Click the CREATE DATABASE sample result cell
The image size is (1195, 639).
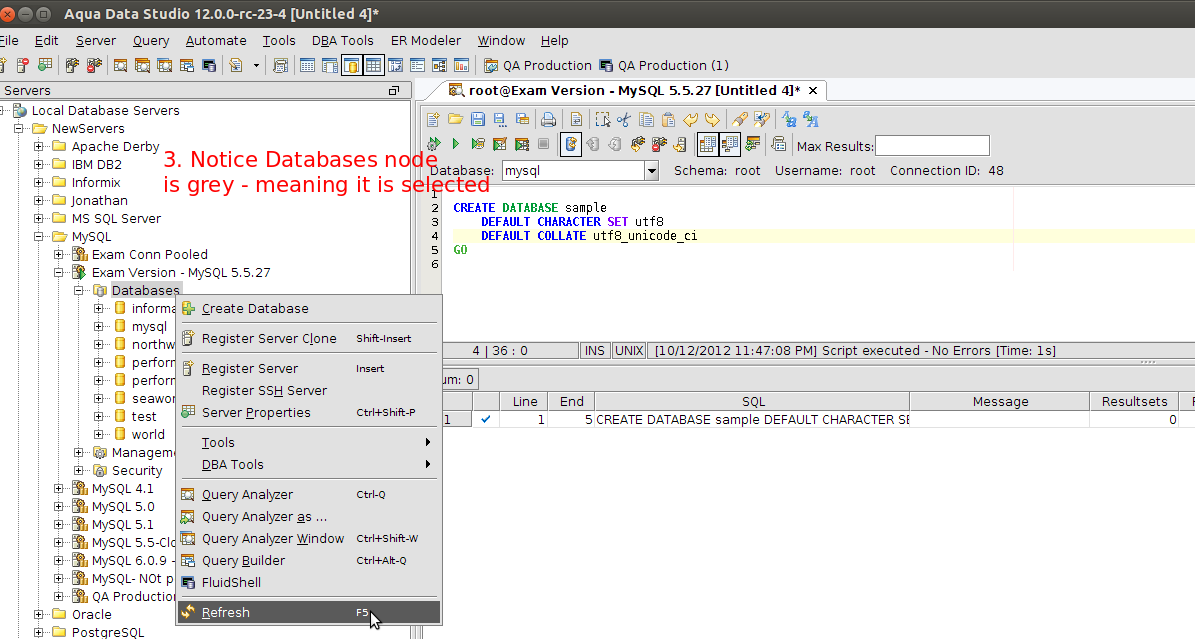click(752, 419)
